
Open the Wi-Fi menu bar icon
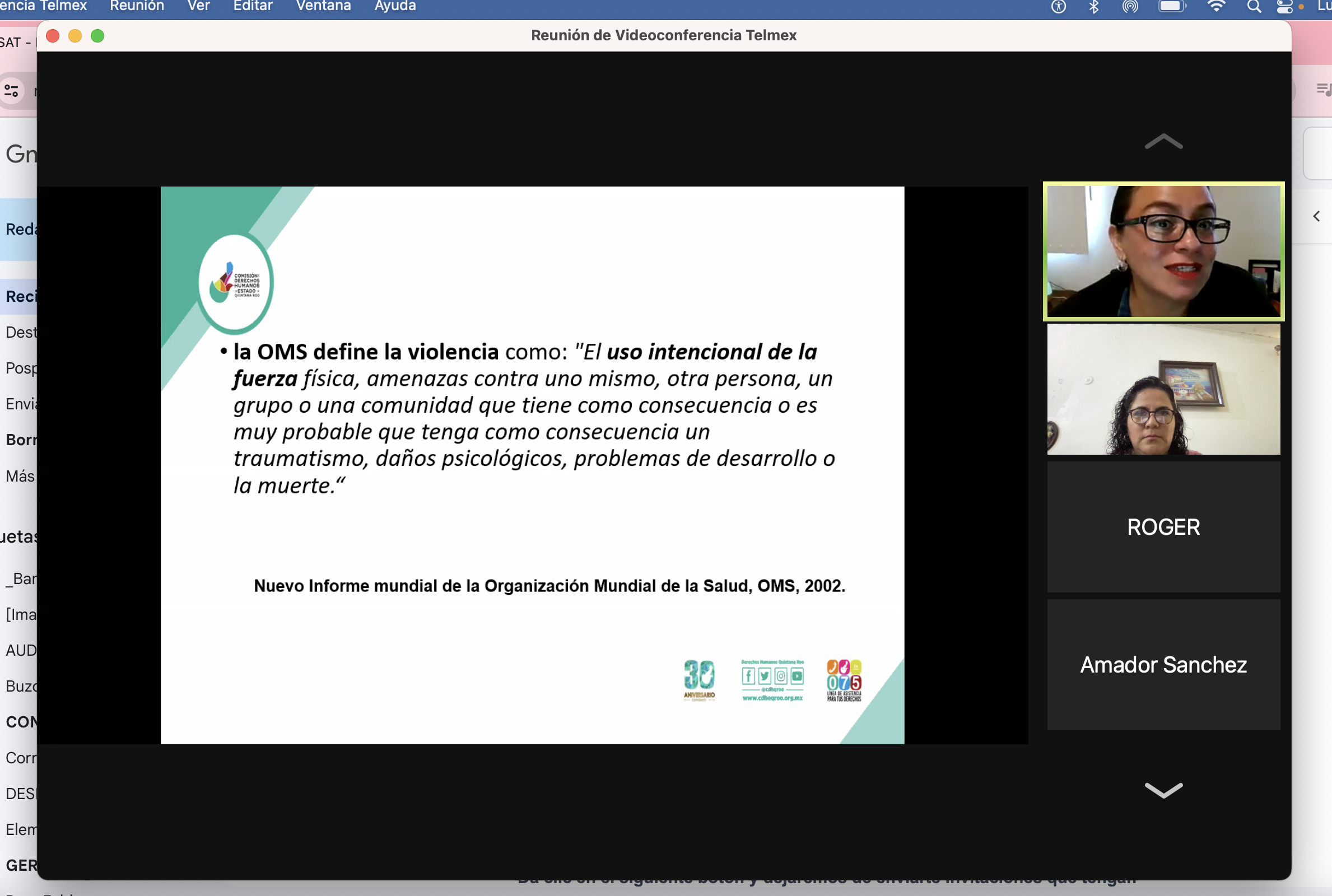coord(1216,7)
